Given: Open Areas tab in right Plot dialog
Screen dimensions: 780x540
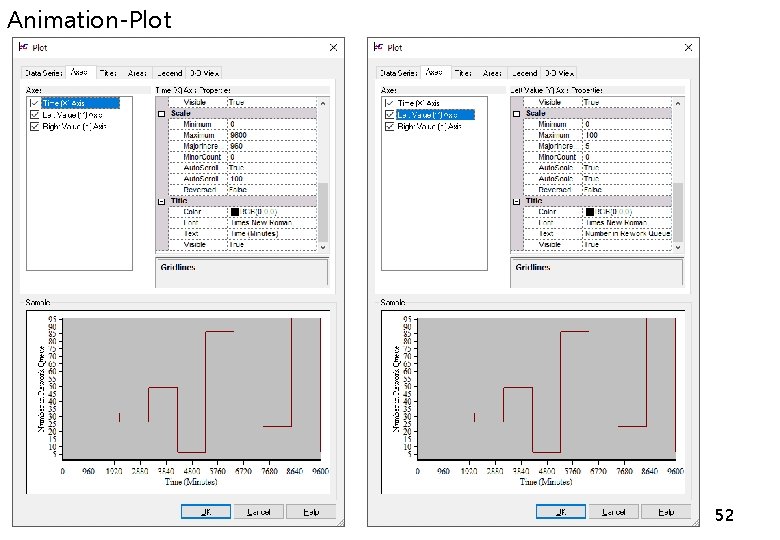Looking at the screenshot, I should [x=492, y=73].
